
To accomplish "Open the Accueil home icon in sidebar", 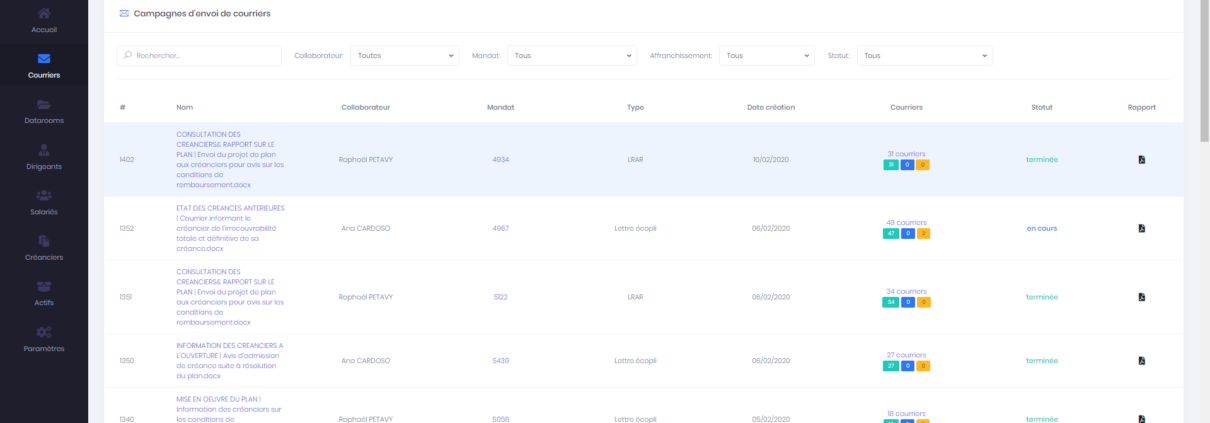I will [44, 14].
